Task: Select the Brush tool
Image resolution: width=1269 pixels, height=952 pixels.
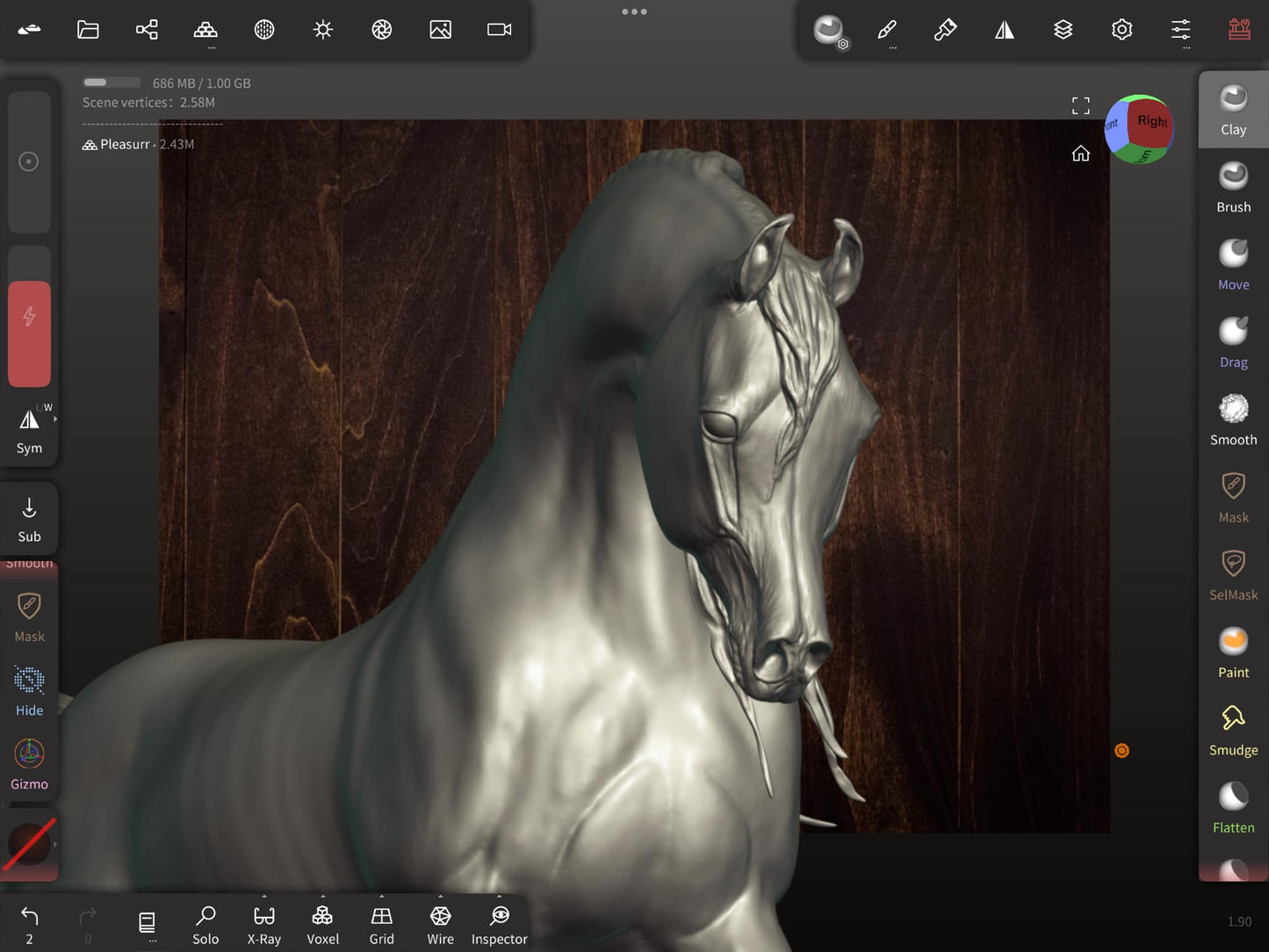Action: [x=1234, y=187]
